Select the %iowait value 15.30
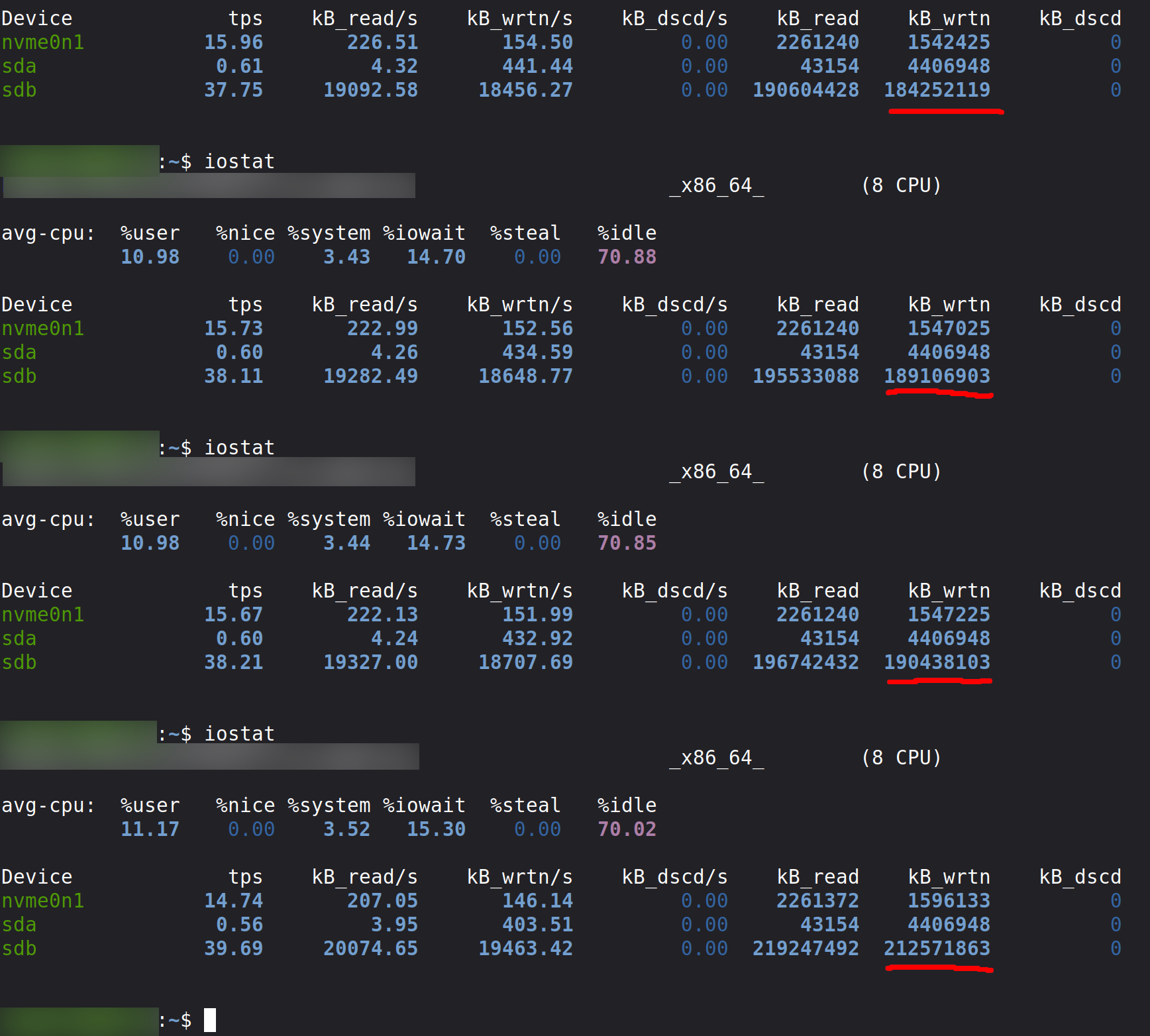 point(436,829)
